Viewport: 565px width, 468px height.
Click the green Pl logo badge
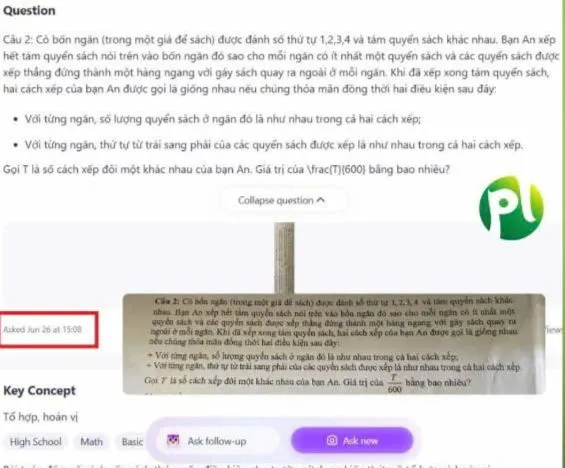(x=511, y=208)
